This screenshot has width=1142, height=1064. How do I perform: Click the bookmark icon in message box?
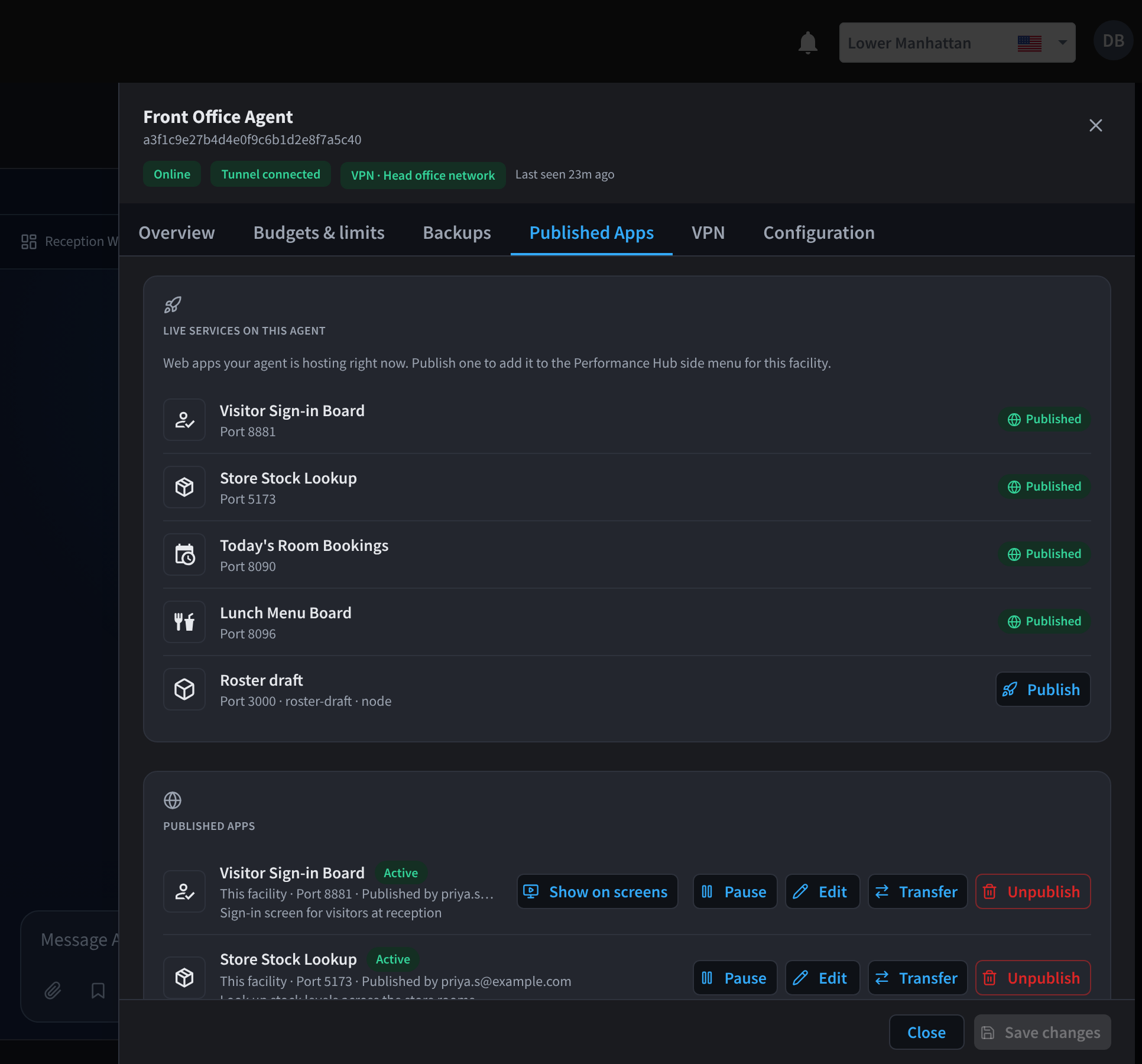coord(98,990)
